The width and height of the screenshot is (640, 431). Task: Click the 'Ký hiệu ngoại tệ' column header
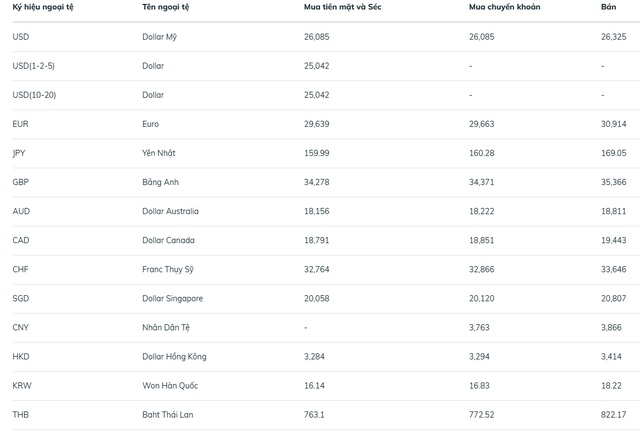pos(43,7)
